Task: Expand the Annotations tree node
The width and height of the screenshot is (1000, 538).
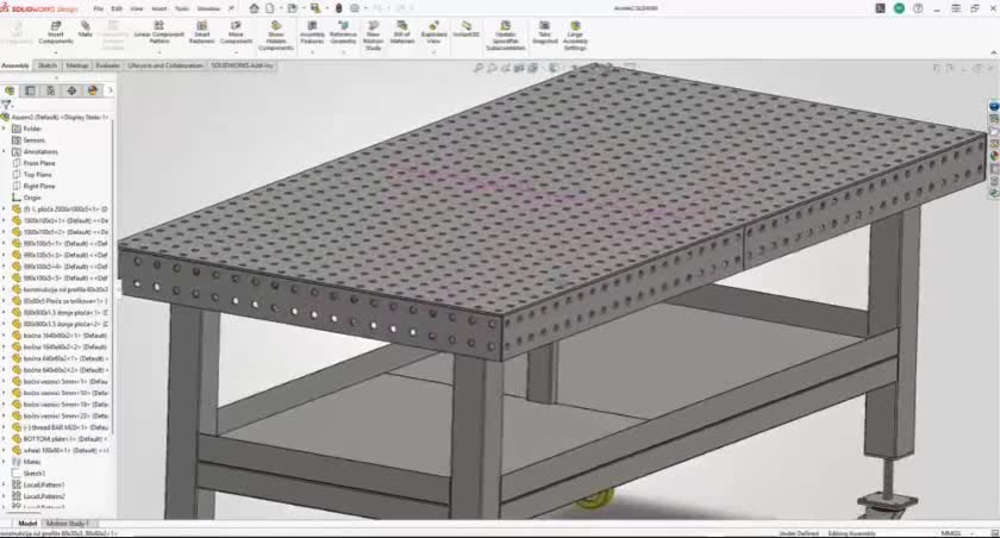Action: tap(4, 152)
